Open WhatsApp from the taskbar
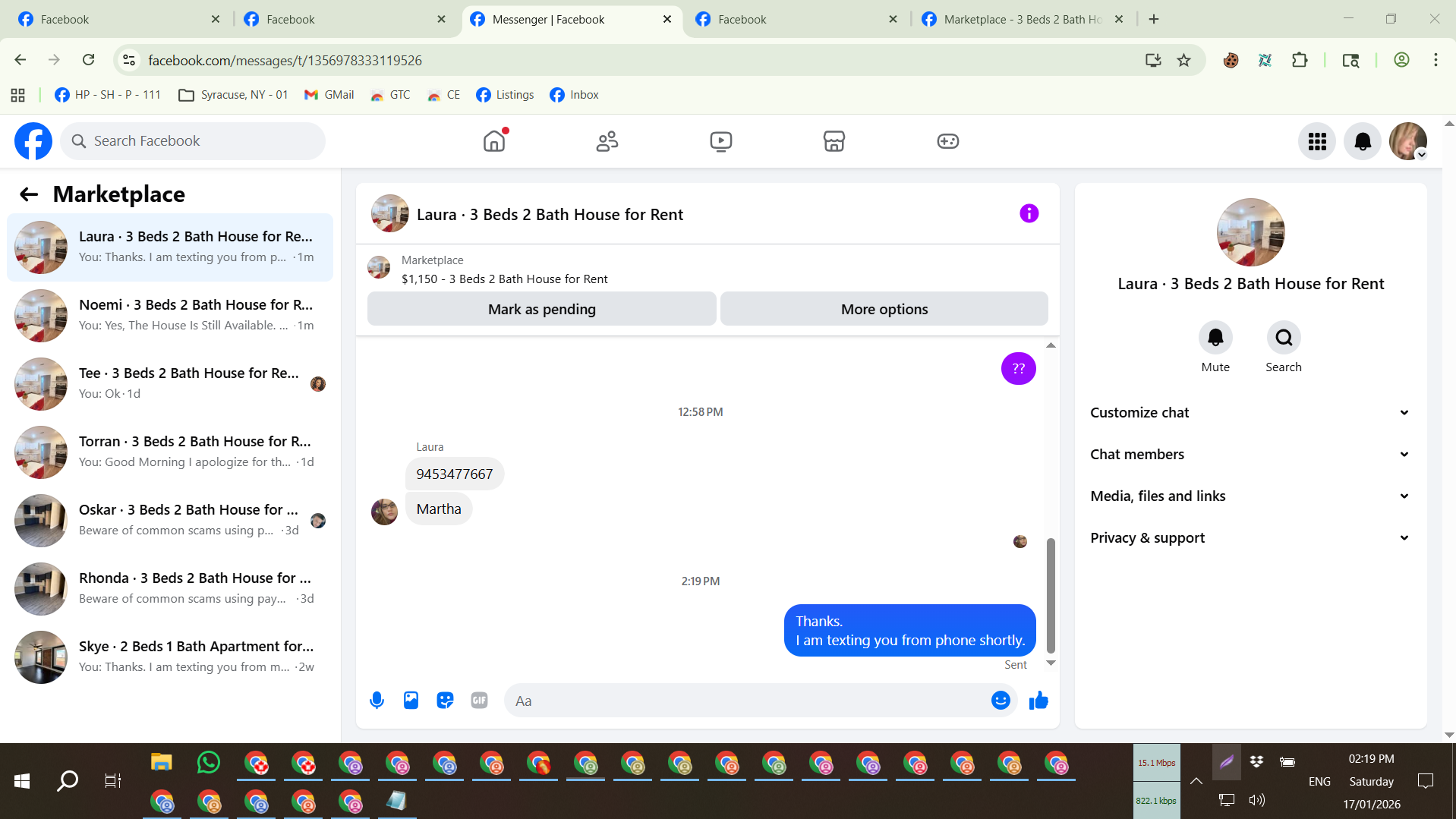The width and height of the screenshot is (1456, 819). point(208,762)
